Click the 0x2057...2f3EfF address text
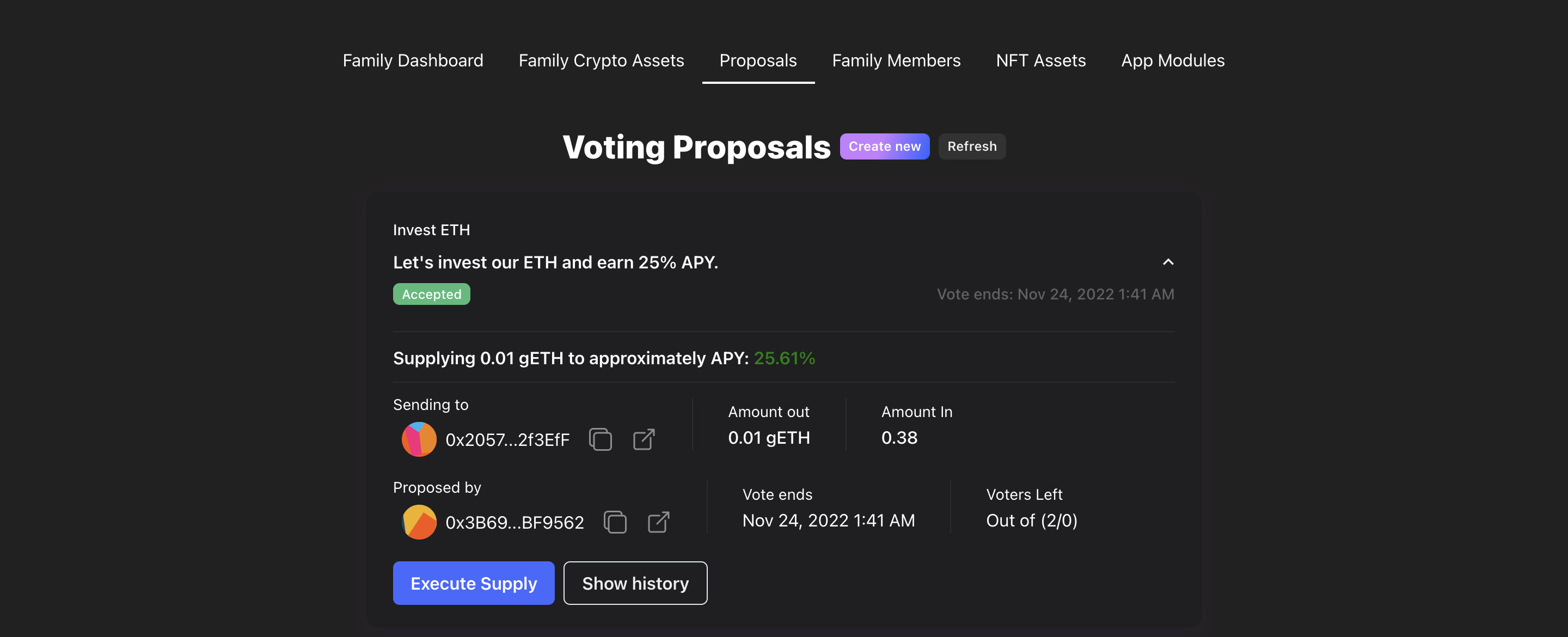Screen dimensions: 1568x637 tap(507, 440)
